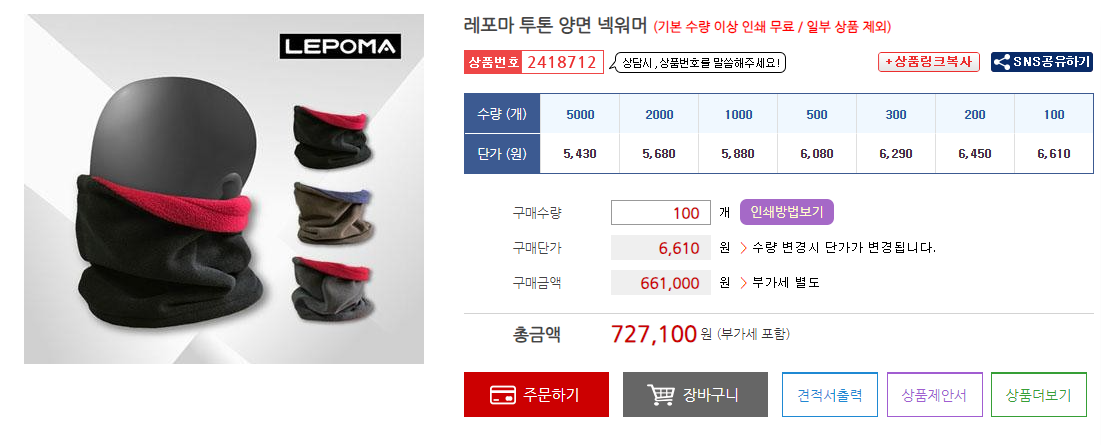Copy product link with +상품링크복사
Viewport: 1101px width, 445px height.
tap(928, 62)
